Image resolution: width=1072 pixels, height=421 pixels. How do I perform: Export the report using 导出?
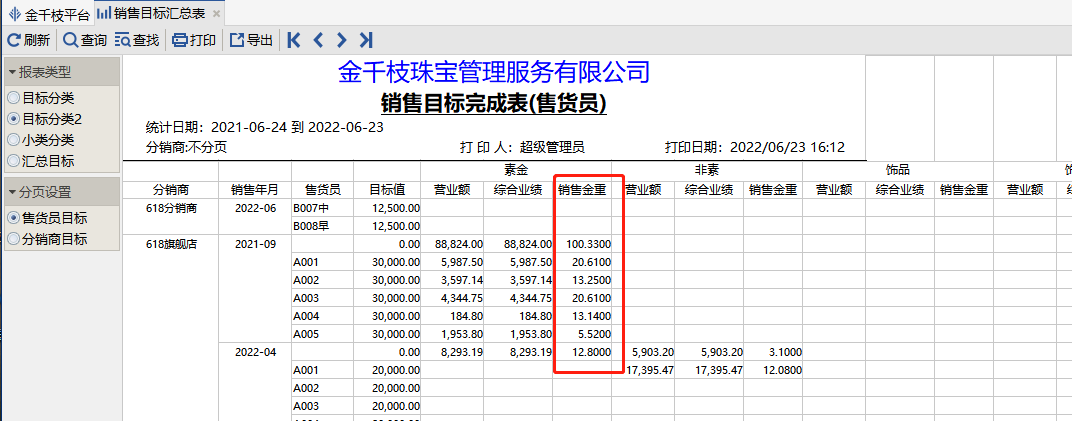[x=251, y=40]
